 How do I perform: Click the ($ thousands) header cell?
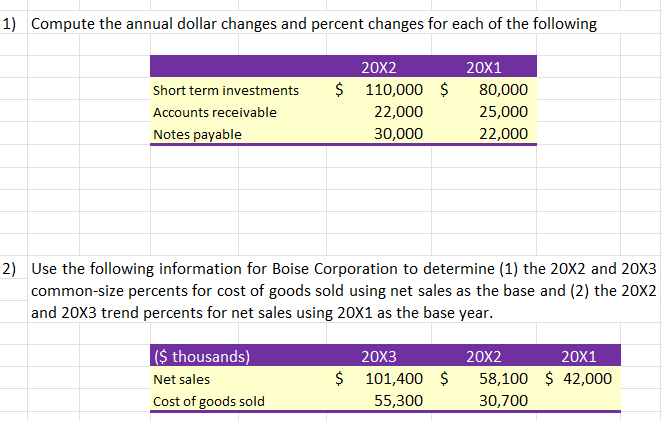[x=200, y=358]
